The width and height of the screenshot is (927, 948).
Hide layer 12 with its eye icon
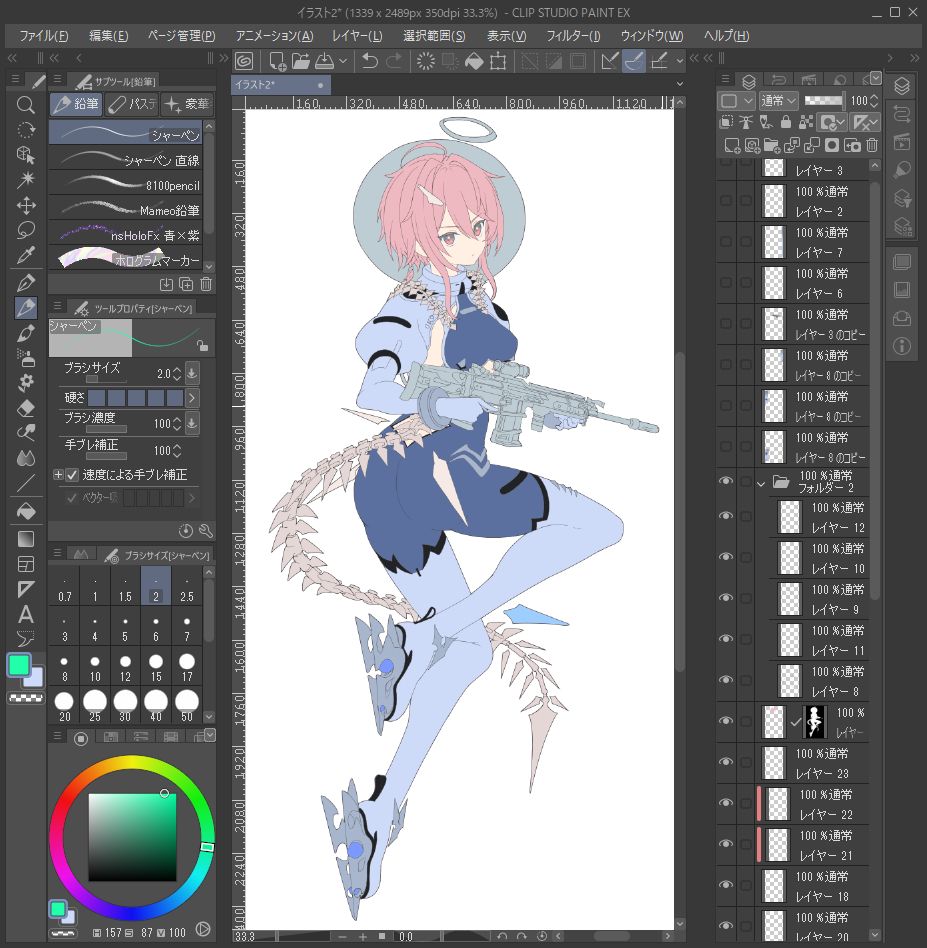point(726,516)
